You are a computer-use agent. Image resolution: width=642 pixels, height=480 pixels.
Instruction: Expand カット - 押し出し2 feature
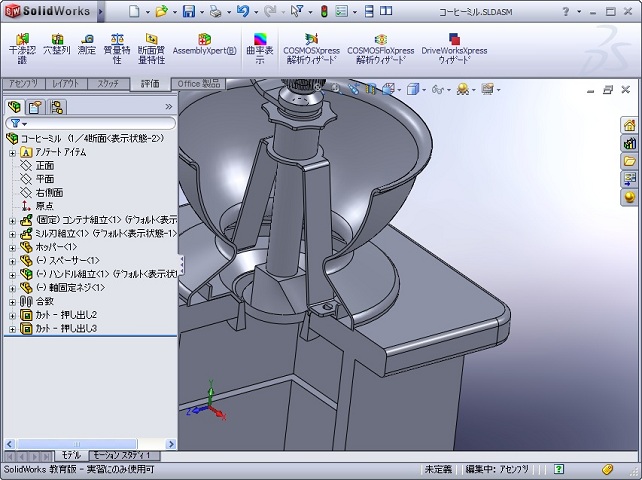point(12,316)
